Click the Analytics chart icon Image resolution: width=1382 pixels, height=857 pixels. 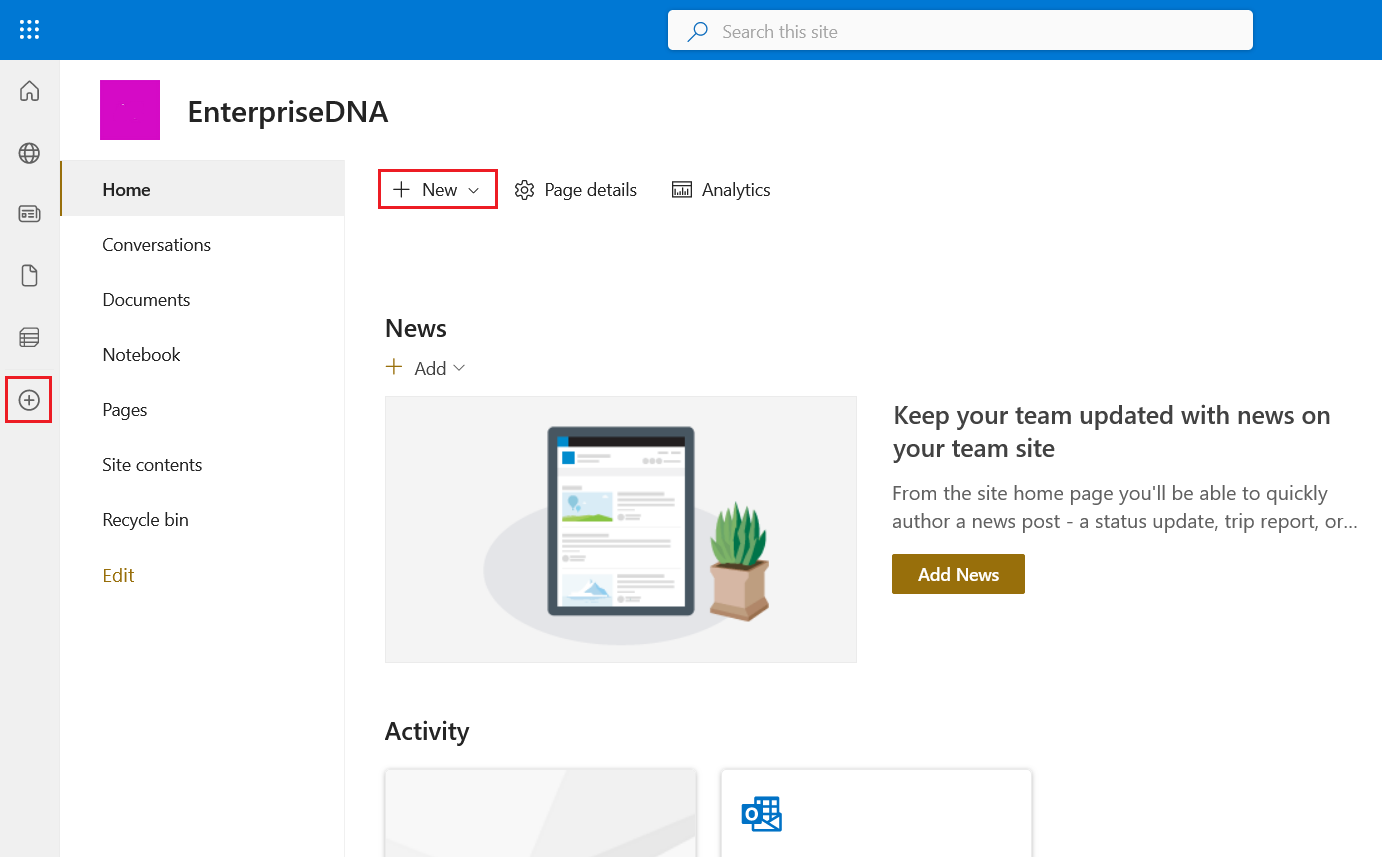click(682, 190)
